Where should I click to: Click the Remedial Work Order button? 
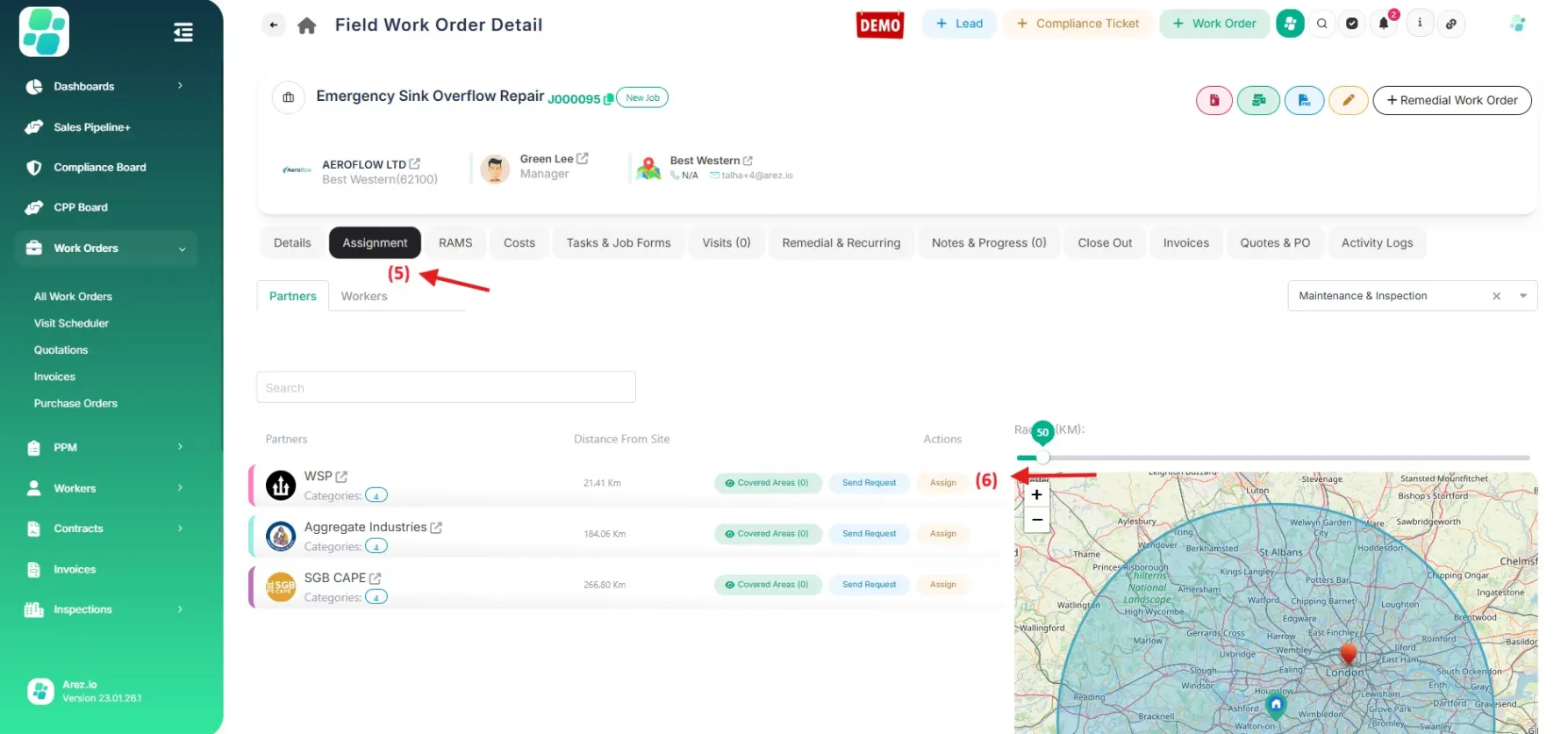(1452, 100)
